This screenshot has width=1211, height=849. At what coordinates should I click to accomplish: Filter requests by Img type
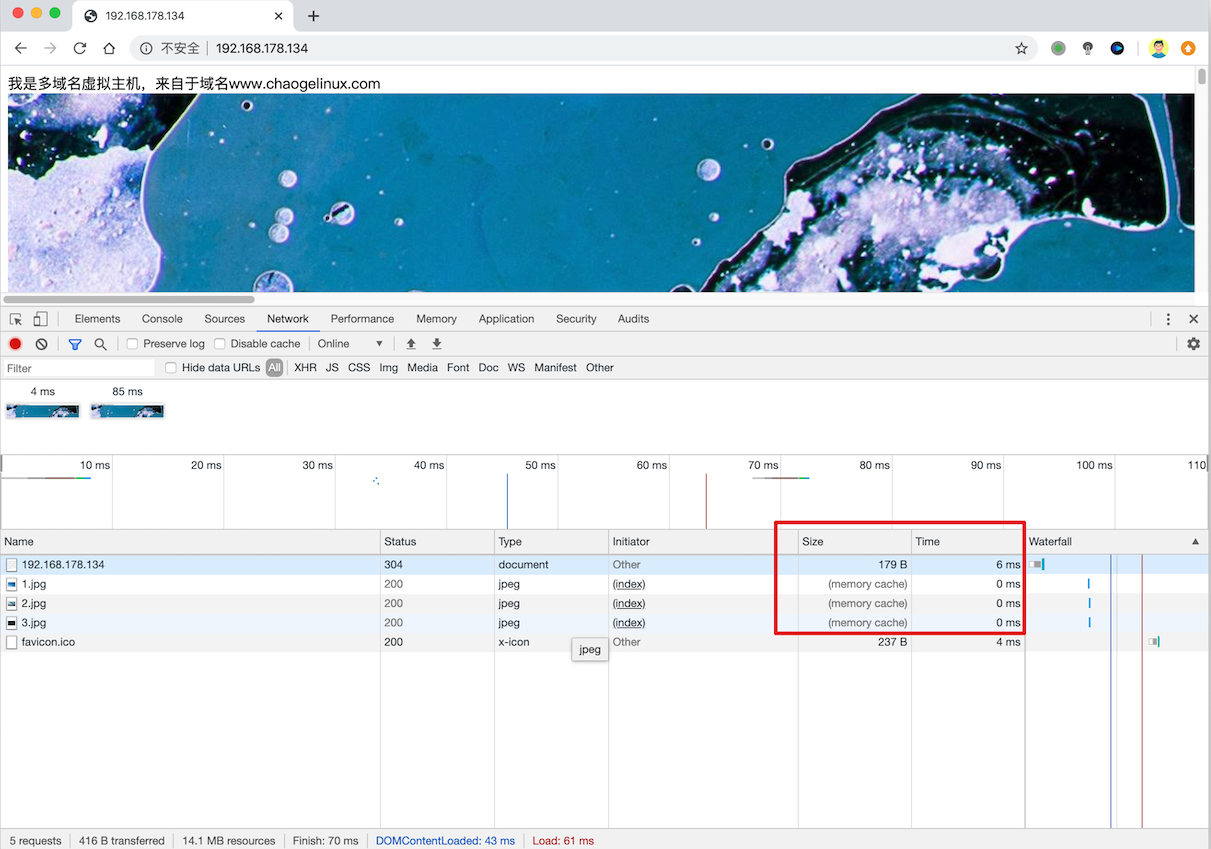(x=388, y=368)
